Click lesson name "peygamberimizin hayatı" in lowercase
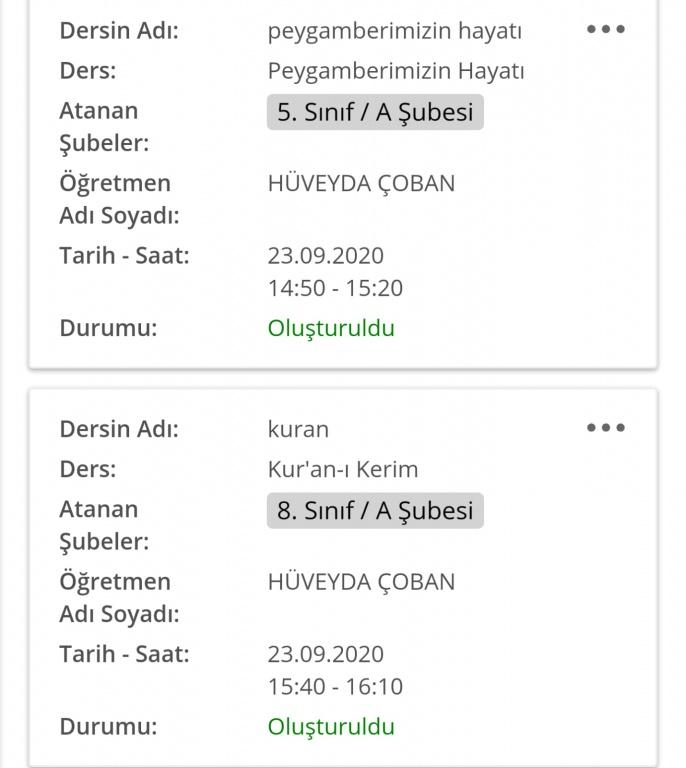Screen dimensions: 686x768 (394, 31)
